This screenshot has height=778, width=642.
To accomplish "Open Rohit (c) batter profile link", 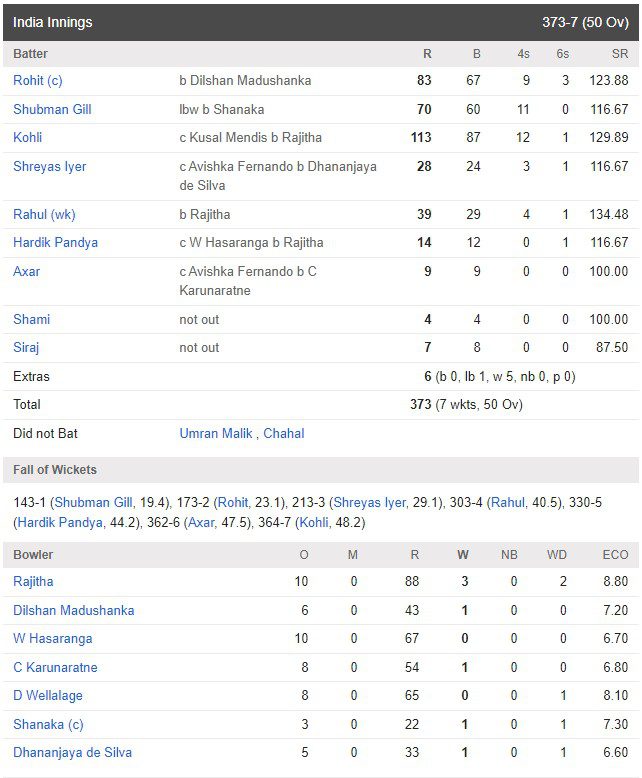I will (38, 80).
